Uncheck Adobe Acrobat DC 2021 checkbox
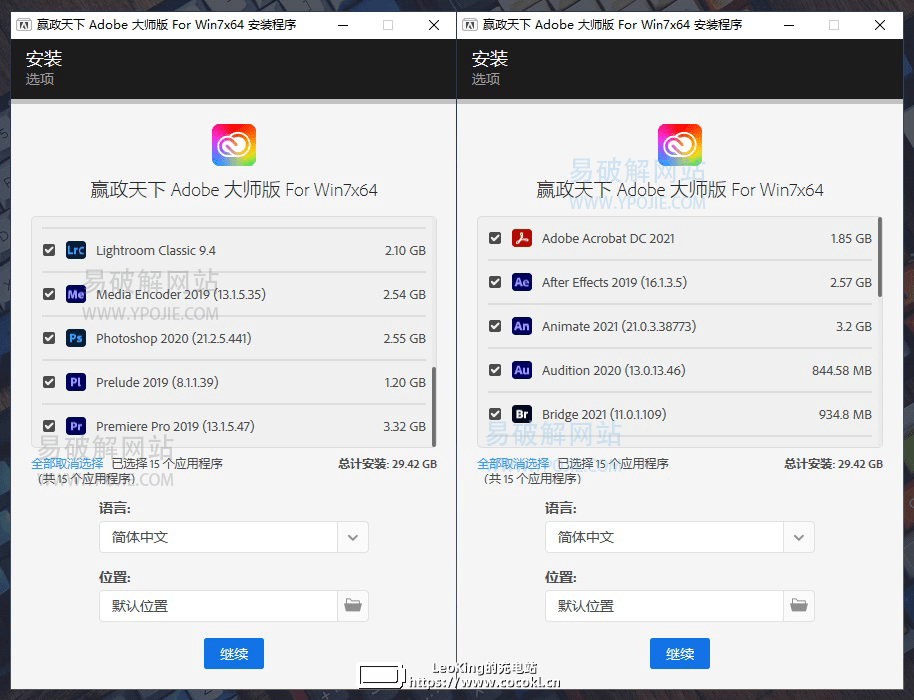This screenshot has width=914, height=700. 495,238
